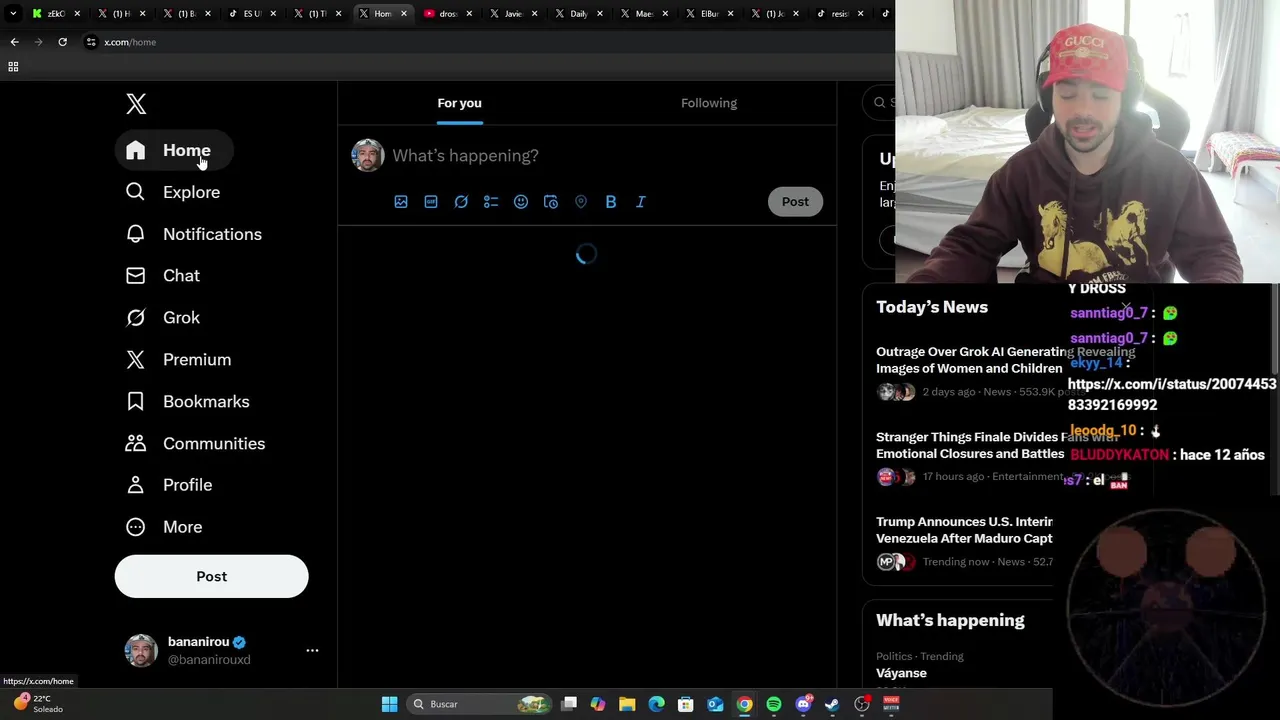Open Microsoft Edge from the taskbar
The height and width of the screenshot is (720, 1280).
(656, 704)
